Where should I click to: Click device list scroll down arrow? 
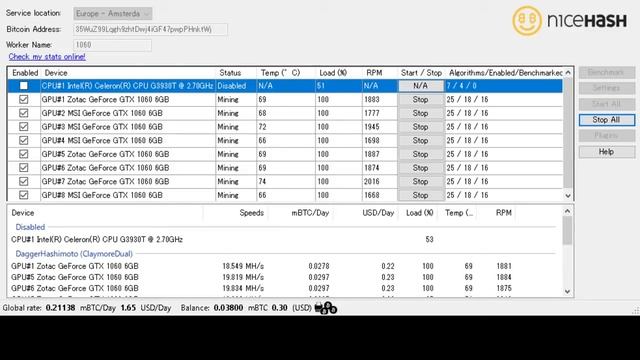pyautogui.click(x=568, y=196)
